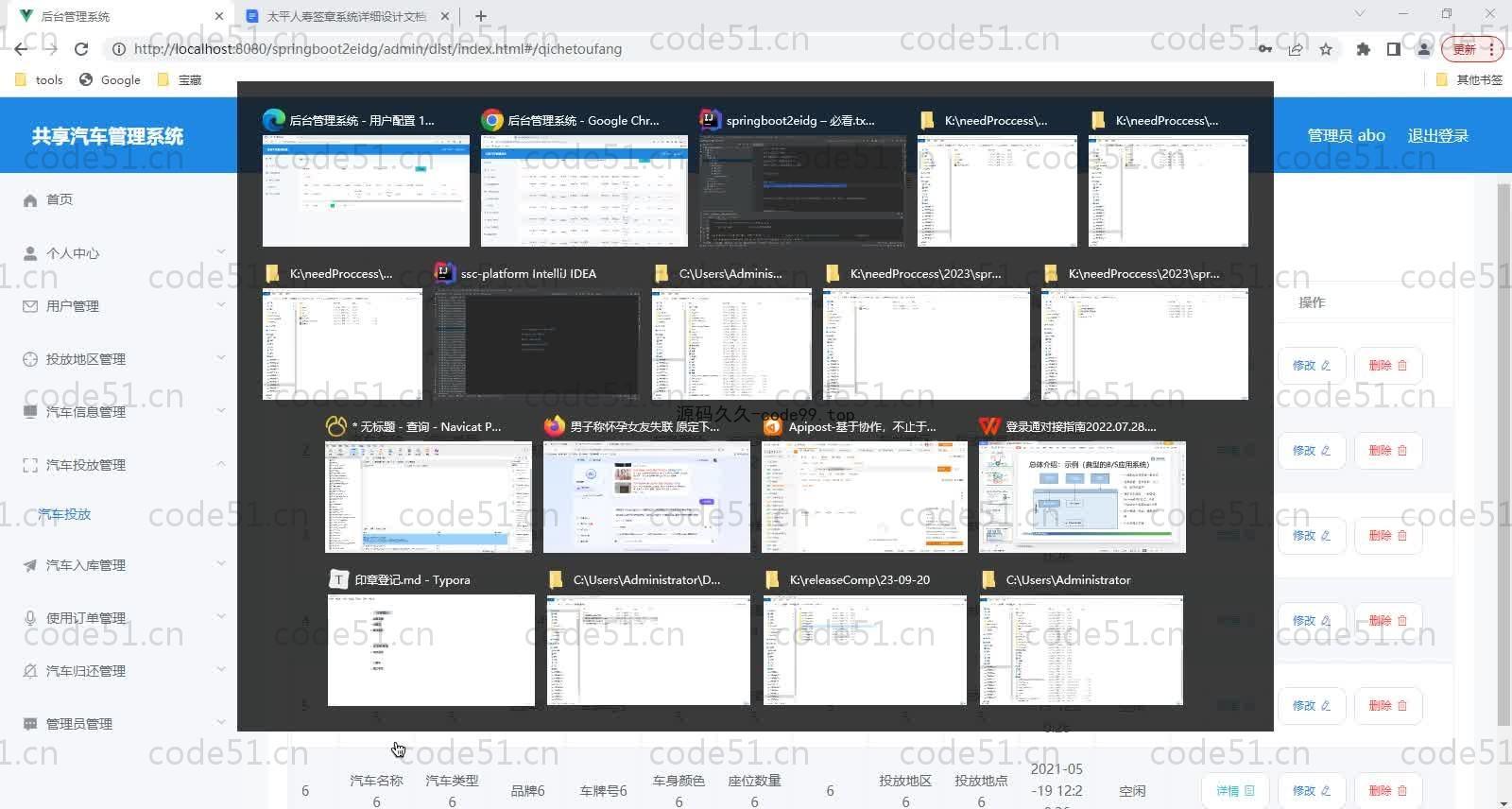Click 修改 button in row 6

coord(1312,790)
